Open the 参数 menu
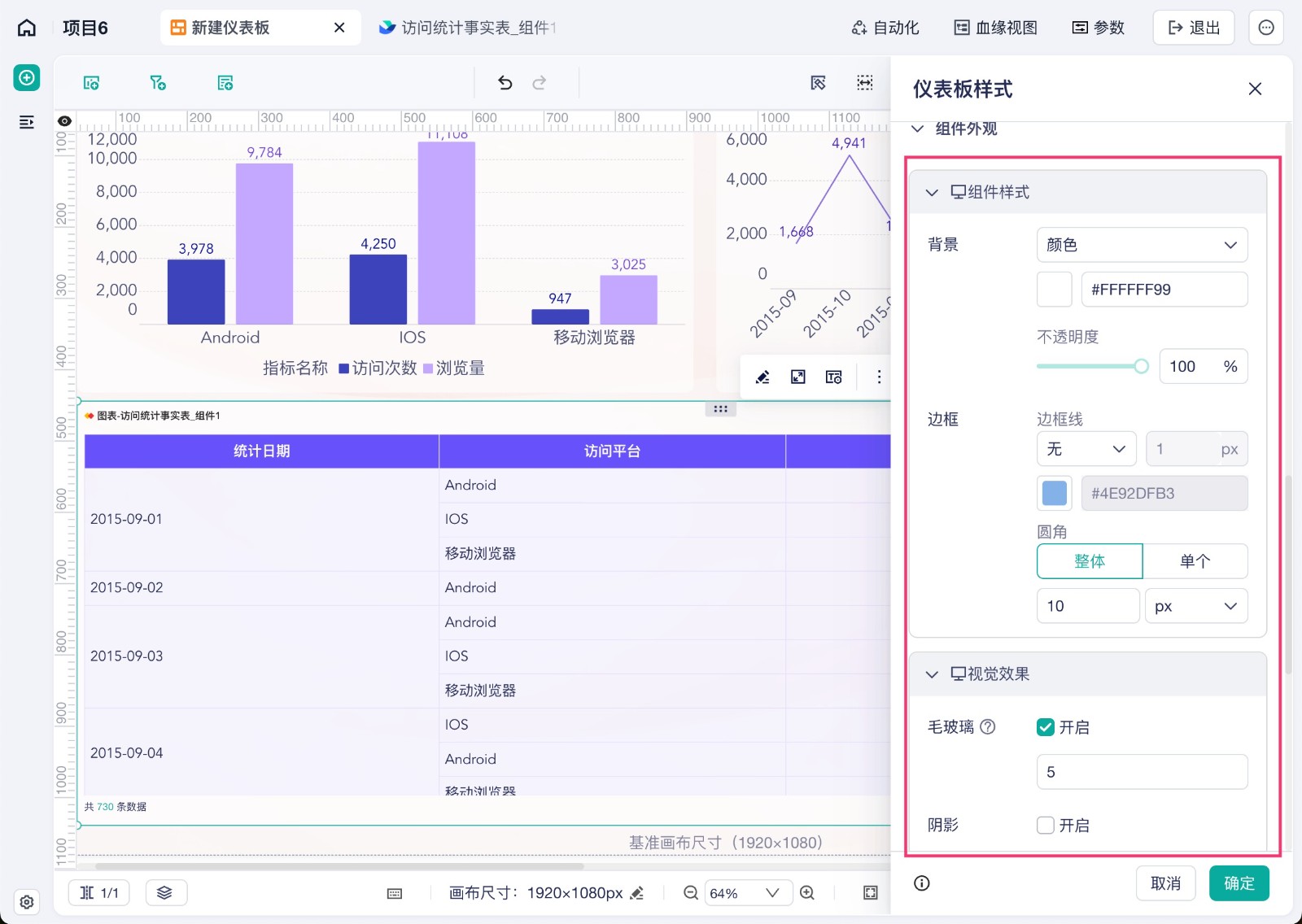Screen dimensions: 1302x924 click(1098, 28)
